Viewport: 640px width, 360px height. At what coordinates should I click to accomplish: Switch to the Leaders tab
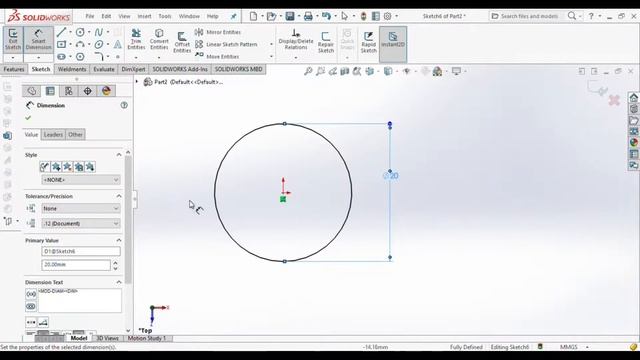point(53,135)
